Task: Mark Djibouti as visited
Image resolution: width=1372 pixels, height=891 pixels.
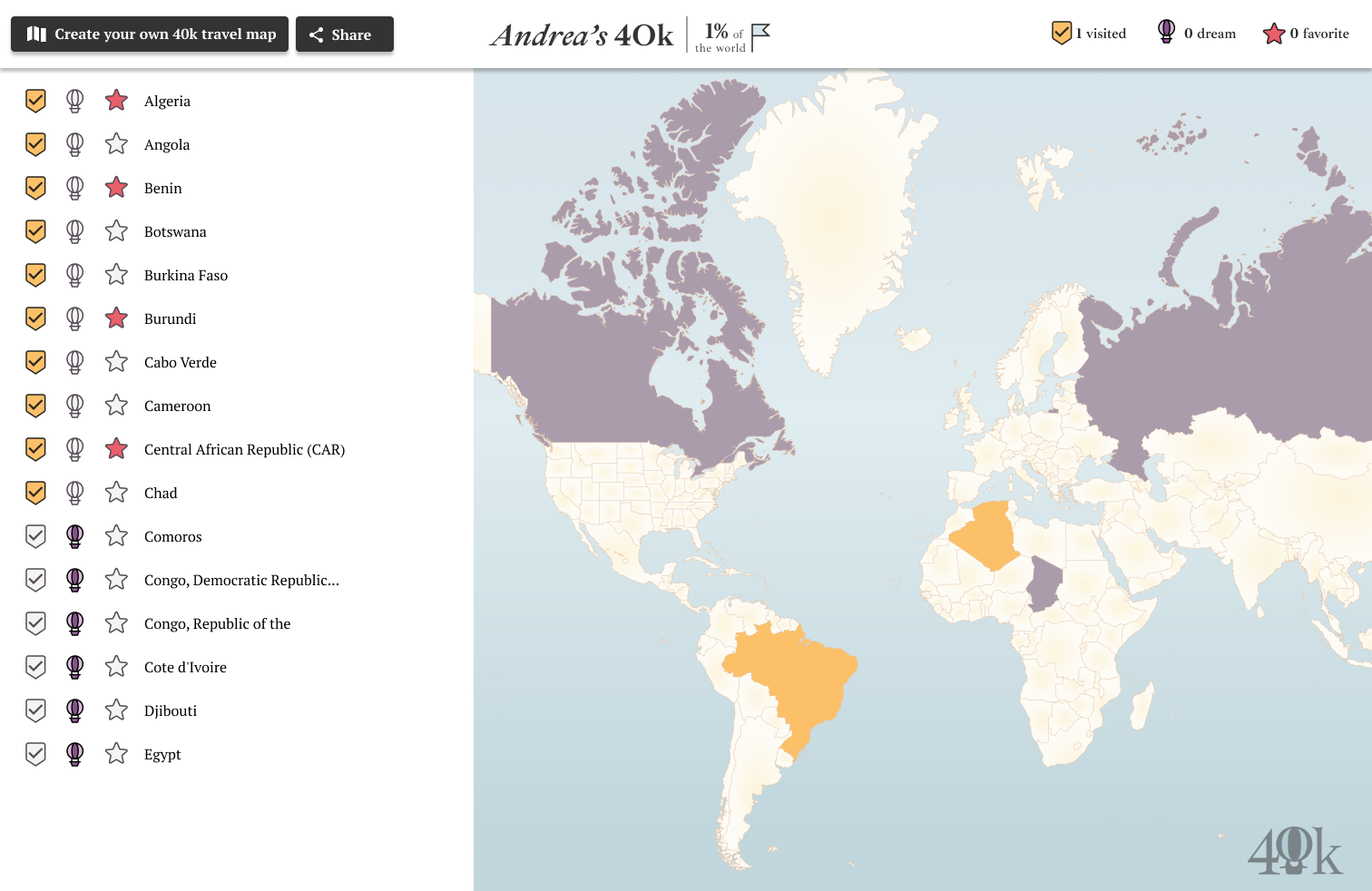Action: point(35,710)
